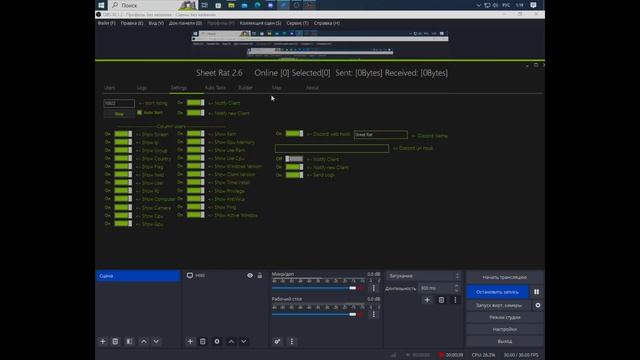Toggle the Show Active Window switch

[196, 215]
